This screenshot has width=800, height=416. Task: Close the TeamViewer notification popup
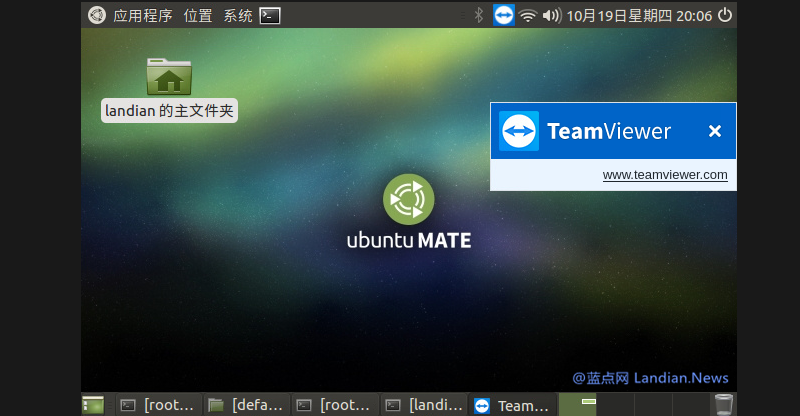pyautogui.click(x=715, y=131)
